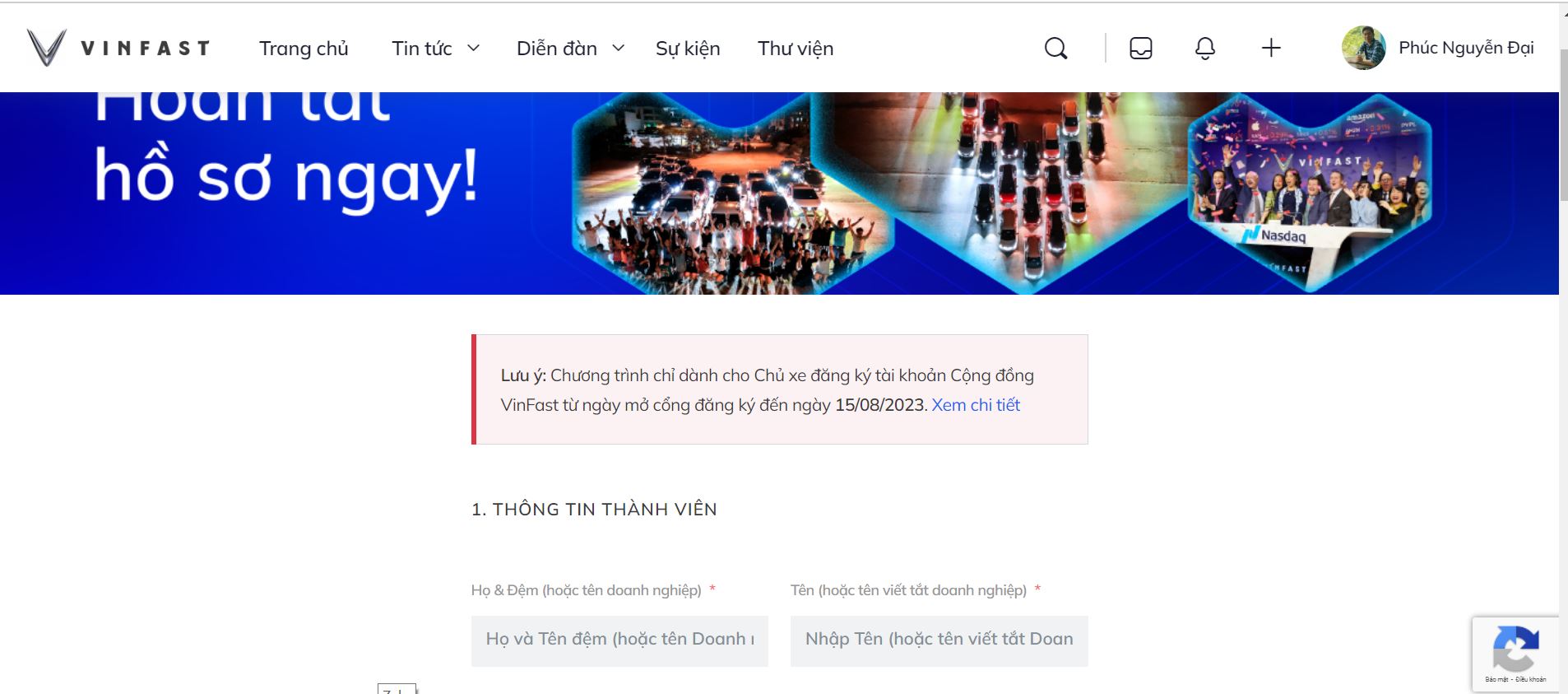Click the plus create-post icon
The width and height of the screenshot is (1568, 694).
[x=1271, y=49]
